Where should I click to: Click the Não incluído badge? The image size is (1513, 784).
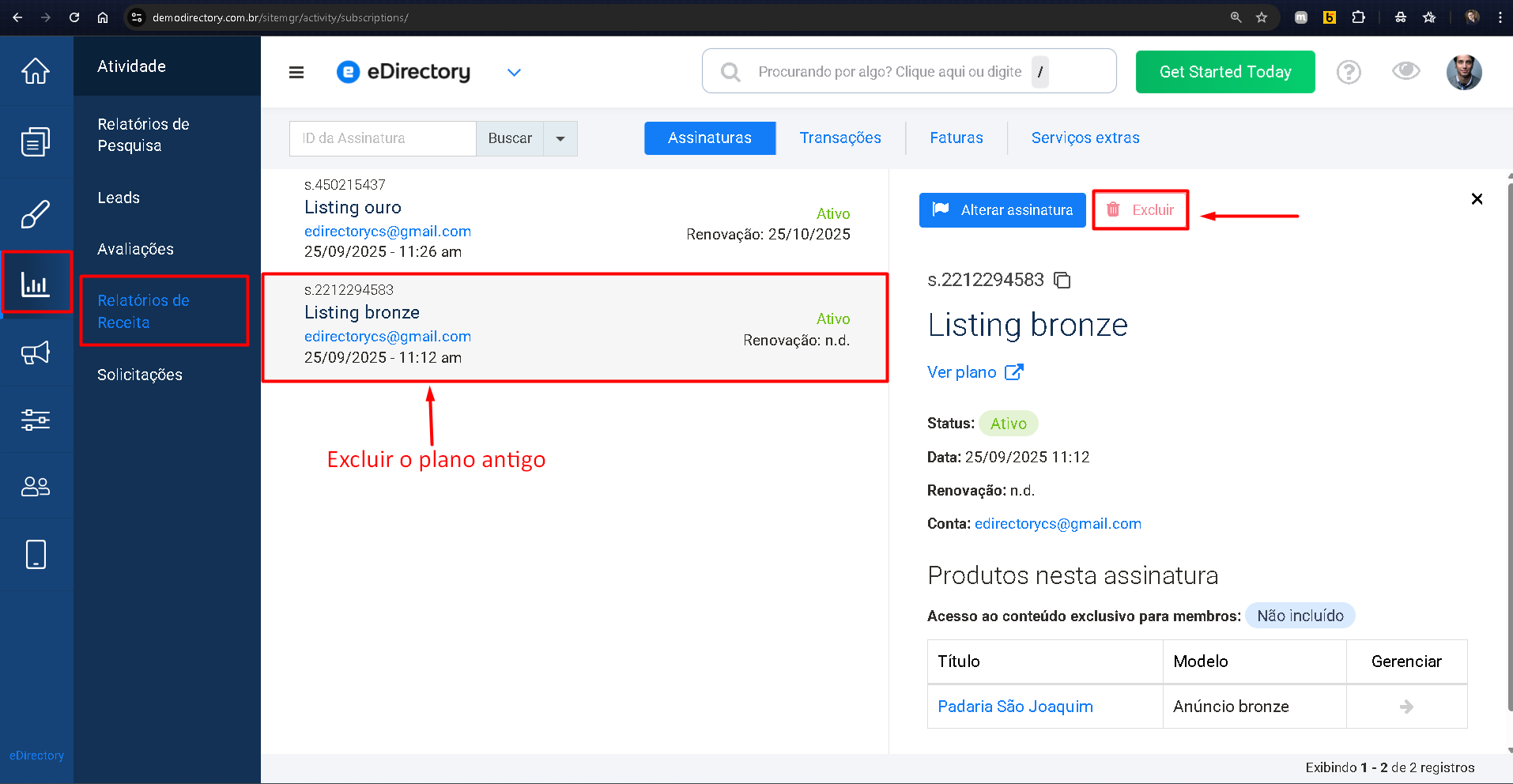click(x=1300, y=616)
